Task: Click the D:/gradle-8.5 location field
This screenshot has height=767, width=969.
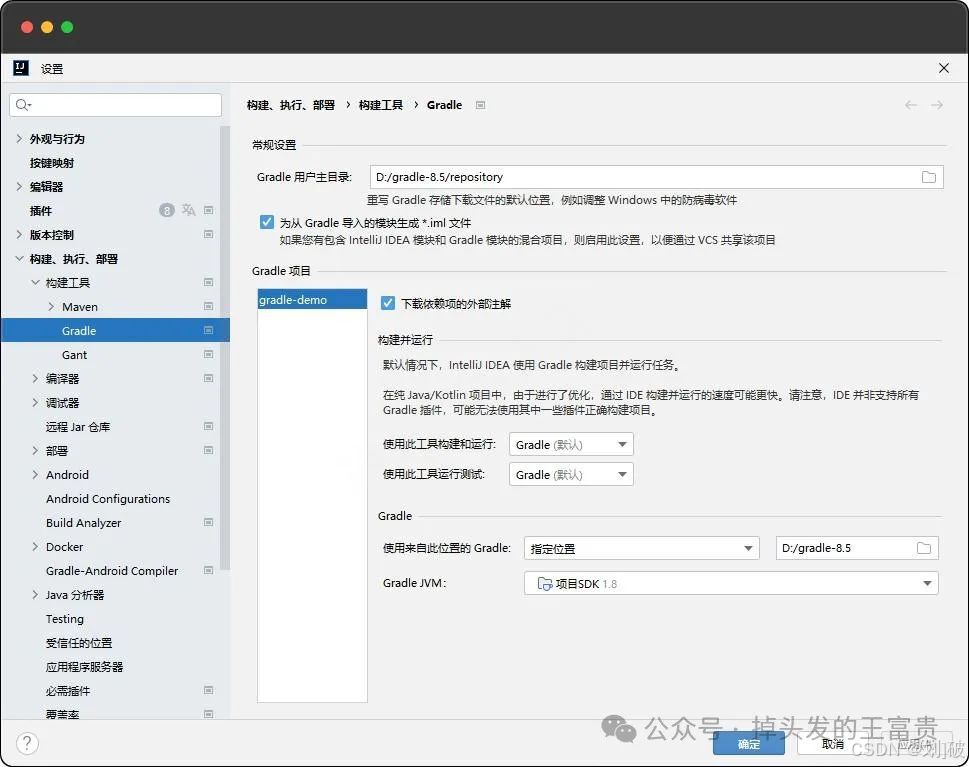Action: coord(857,548)
